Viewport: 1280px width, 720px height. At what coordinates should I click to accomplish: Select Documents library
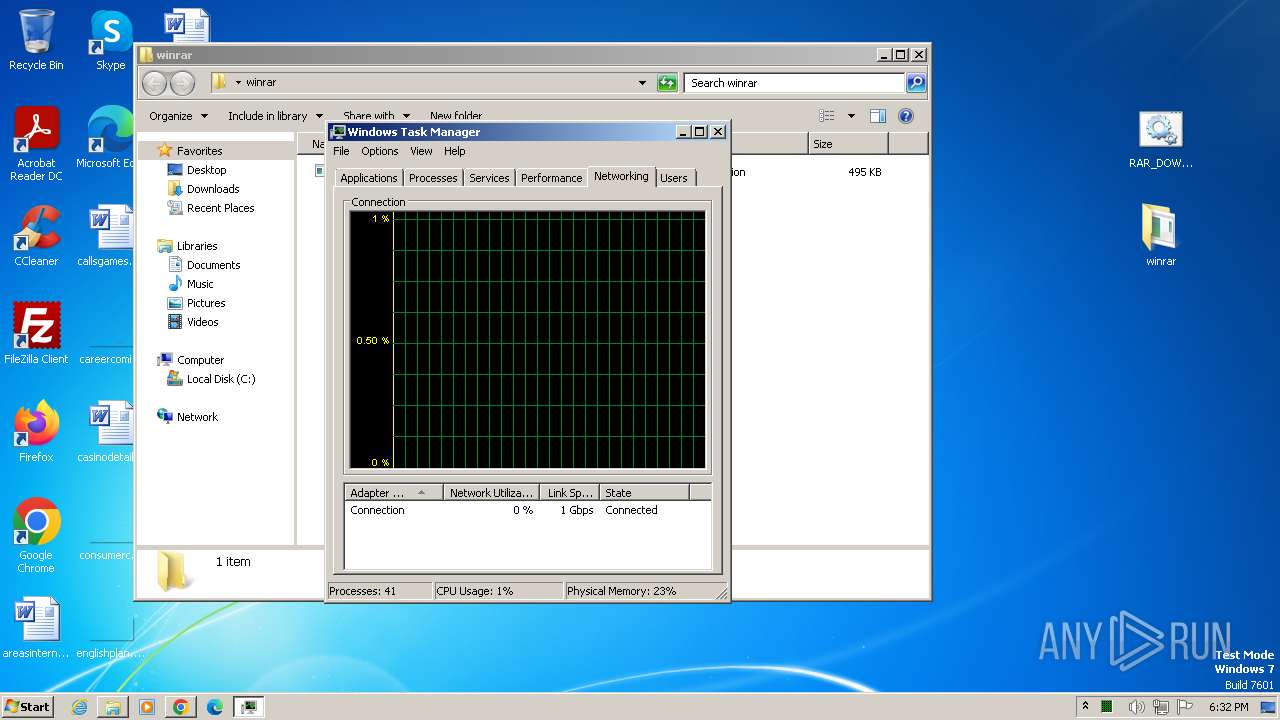(x=213, y=265)
